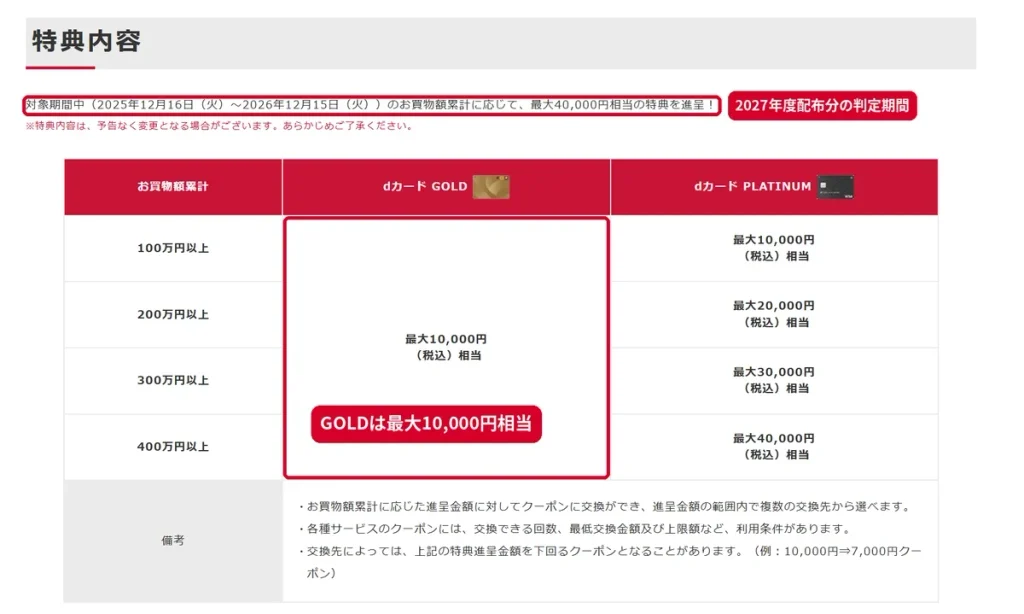
Task: Click the dカード PLATINUM card image
Action: click(x=835, y=187)
